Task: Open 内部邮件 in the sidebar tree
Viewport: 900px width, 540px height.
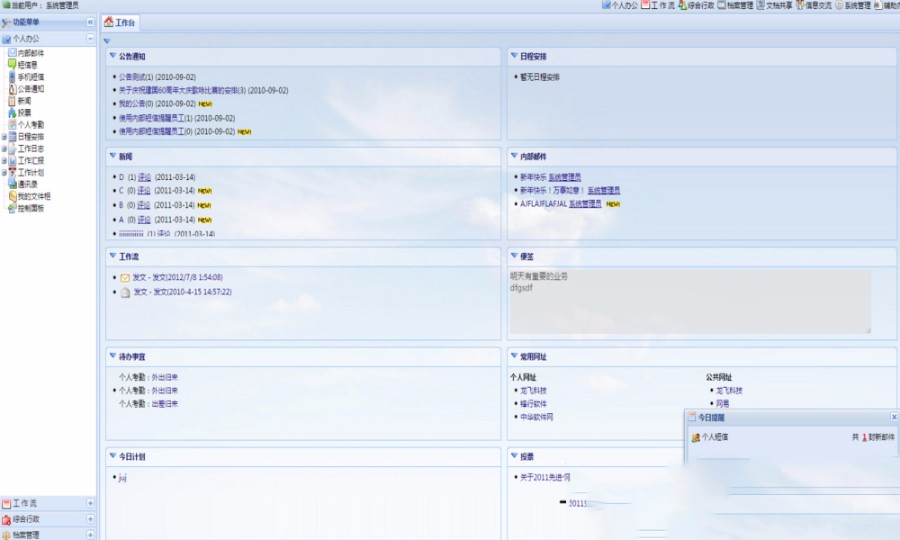Action: pos(30,52)
